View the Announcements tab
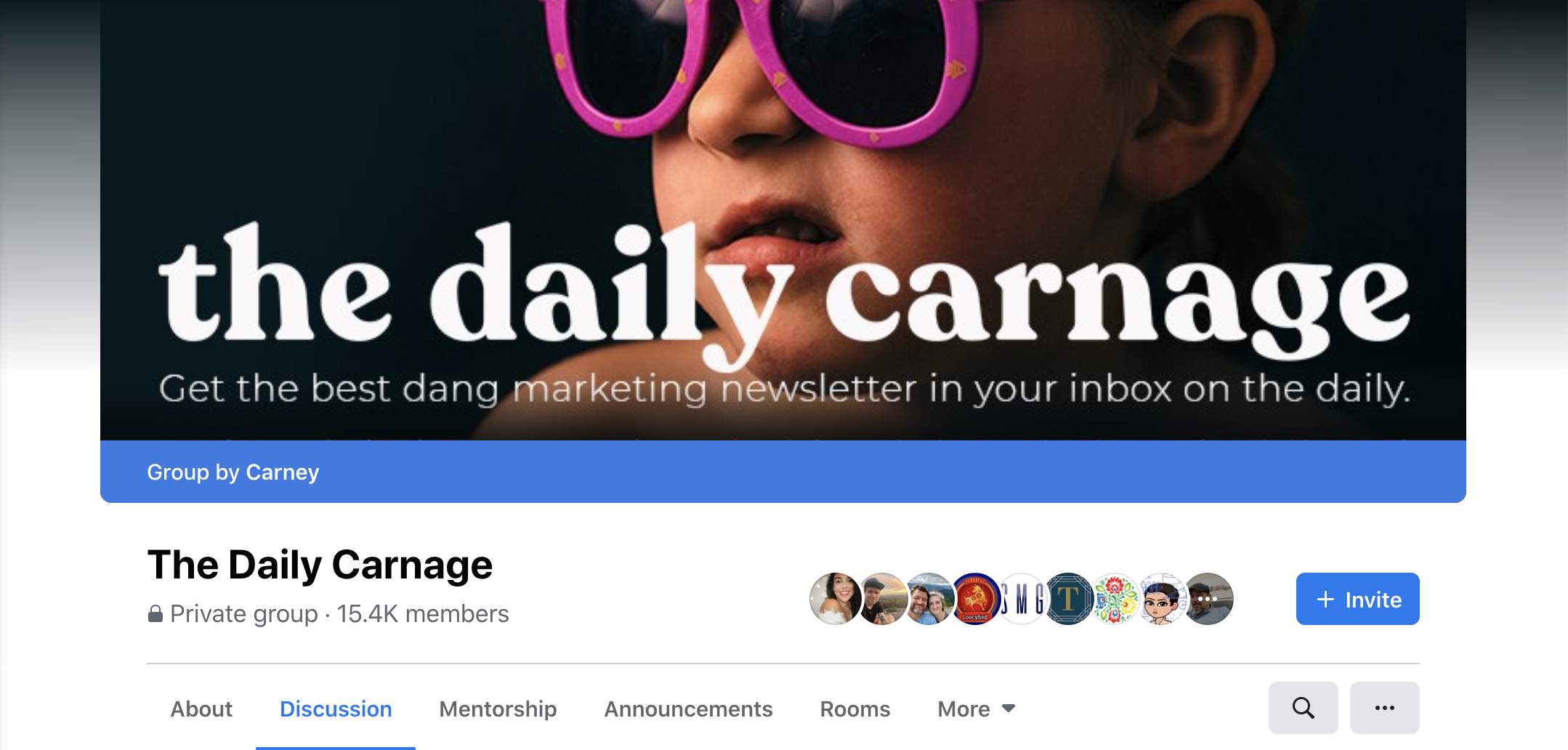The height and width of the screenshot is (750, 1568). (x=688, y=709)
